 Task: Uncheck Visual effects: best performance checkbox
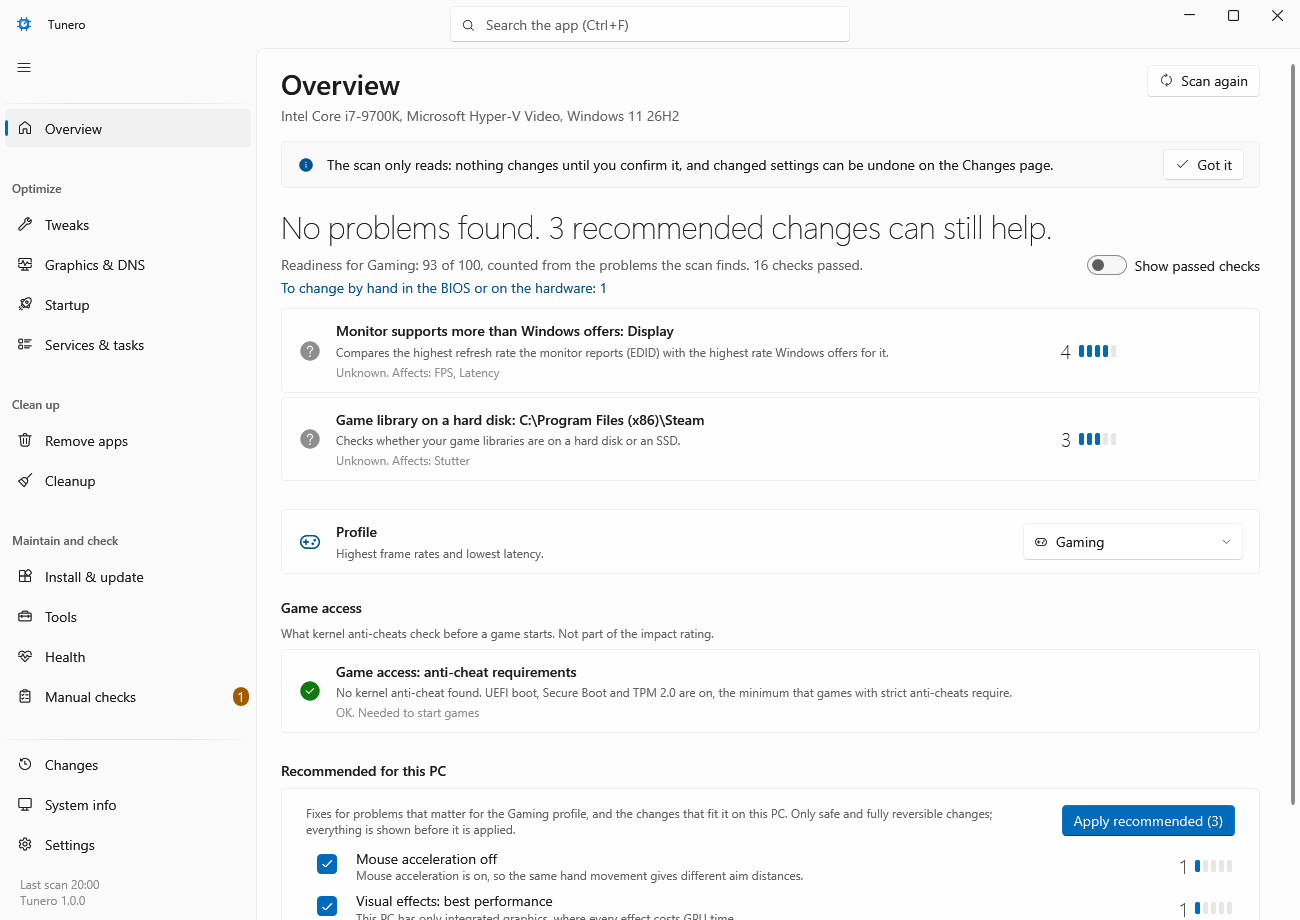pyautogui.click(x=327, y=906)
